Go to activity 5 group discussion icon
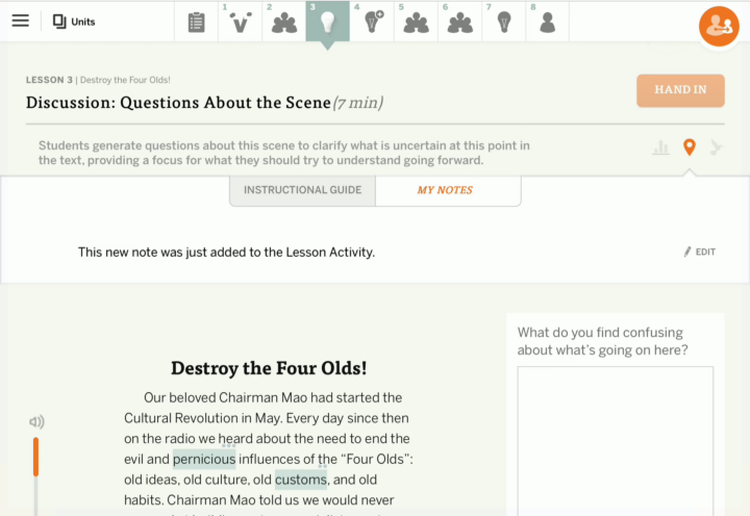 coord(416,22)
